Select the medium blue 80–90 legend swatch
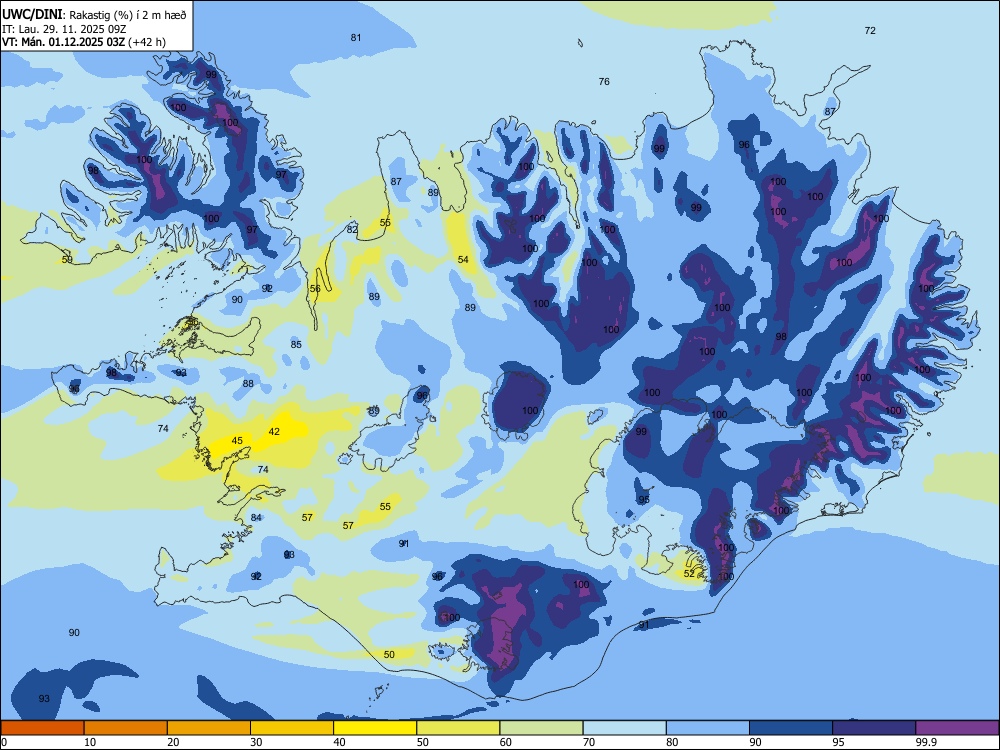 [x=708, y=728]
